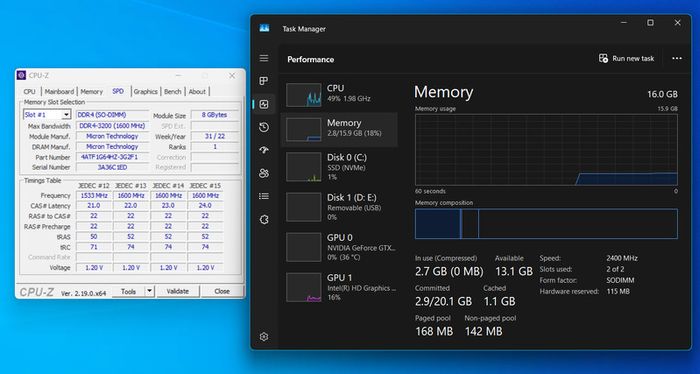Click the Module Manuf. Micron Technology field
Viewport: 700px width, 374px height.
click(112, 136)
